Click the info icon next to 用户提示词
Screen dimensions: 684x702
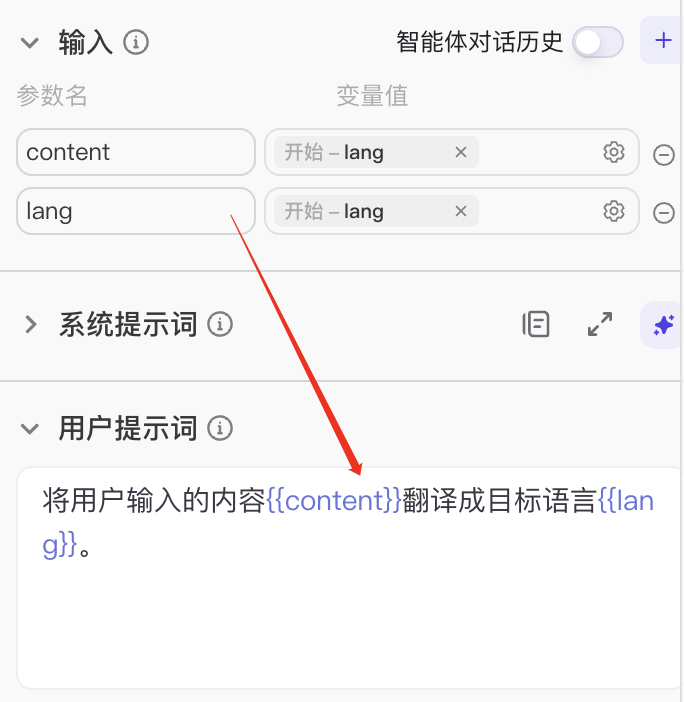pyautogui.click(x=220, y=428)
